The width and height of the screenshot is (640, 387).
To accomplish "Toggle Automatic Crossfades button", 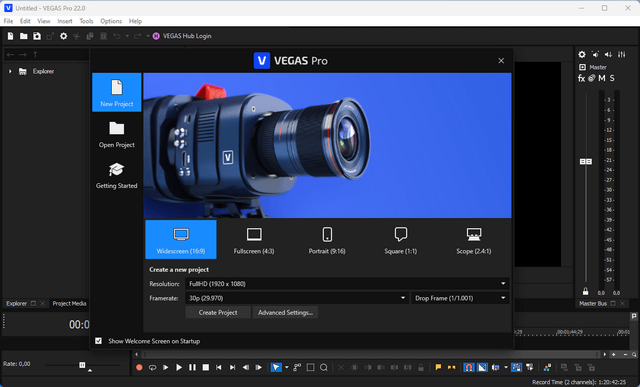I will (x=482, y=367).
